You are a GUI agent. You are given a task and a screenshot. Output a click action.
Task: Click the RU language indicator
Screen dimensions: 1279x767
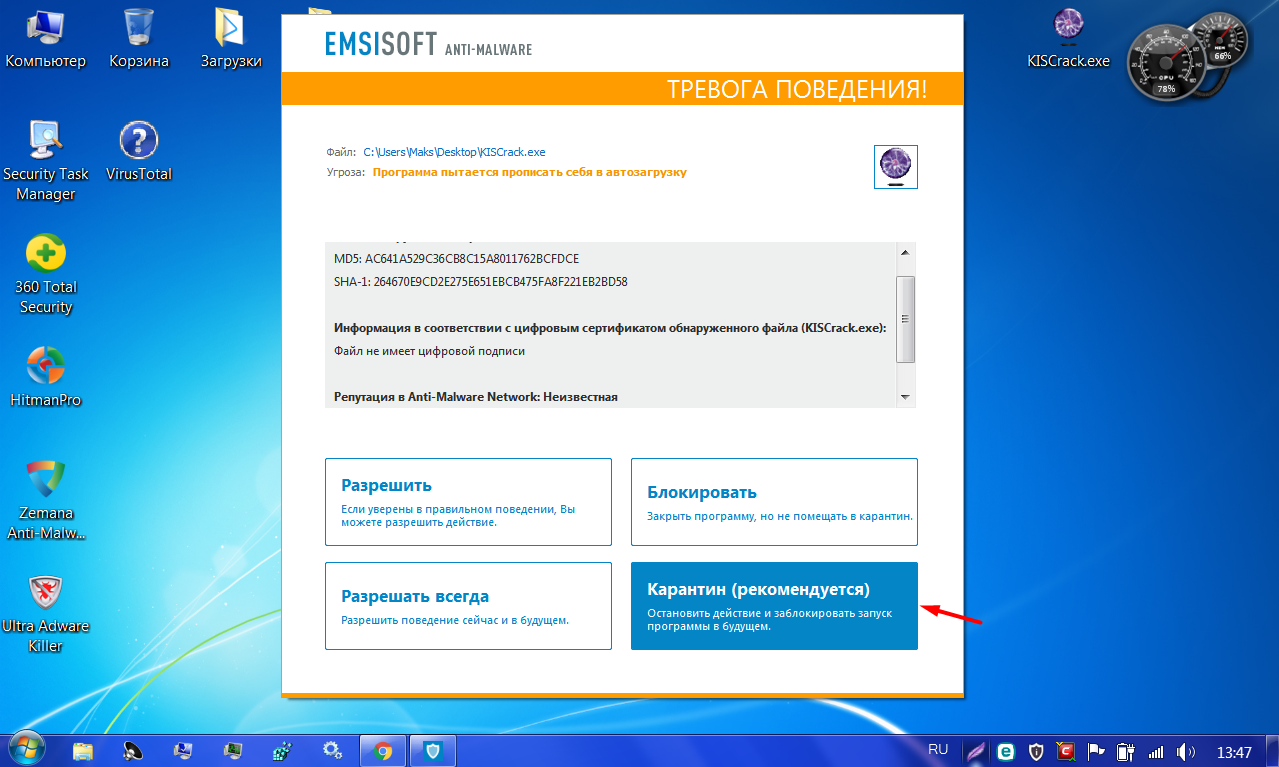coord(938,749)
